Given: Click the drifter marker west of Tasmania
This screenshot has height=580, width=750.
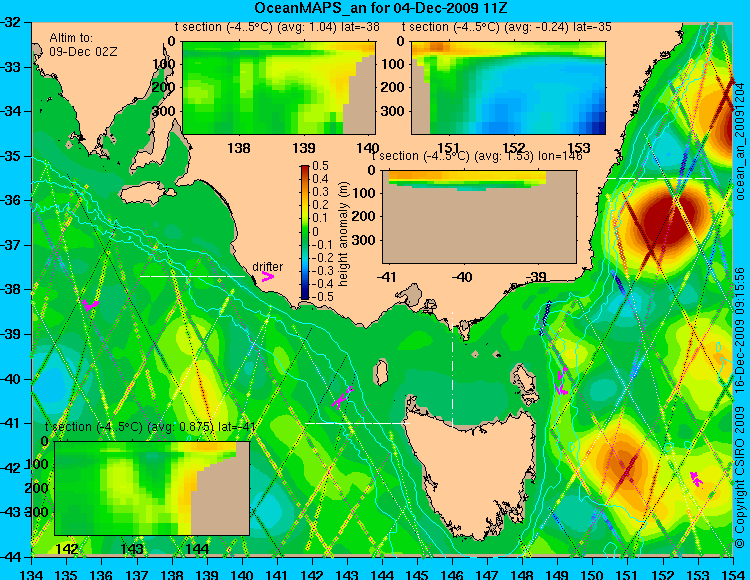Looking at the screenshot, I should coord(342,398).
